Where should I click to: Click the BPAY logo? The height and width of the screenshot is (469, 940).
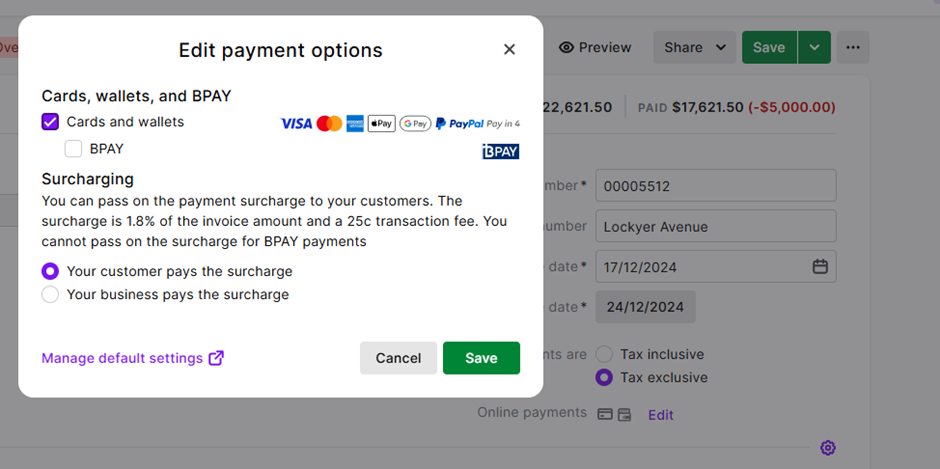coord(500,152)
